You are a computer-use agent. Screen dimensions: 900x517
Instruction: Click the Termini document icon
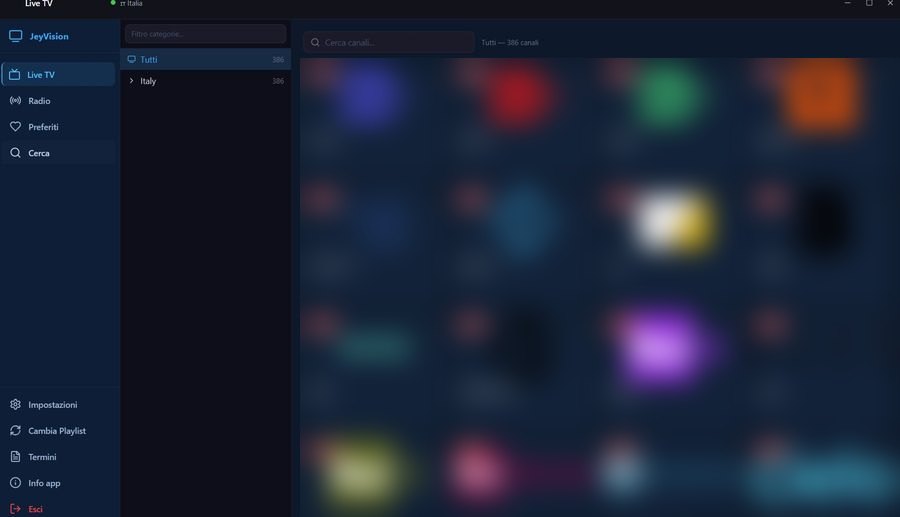pos(15,457)
